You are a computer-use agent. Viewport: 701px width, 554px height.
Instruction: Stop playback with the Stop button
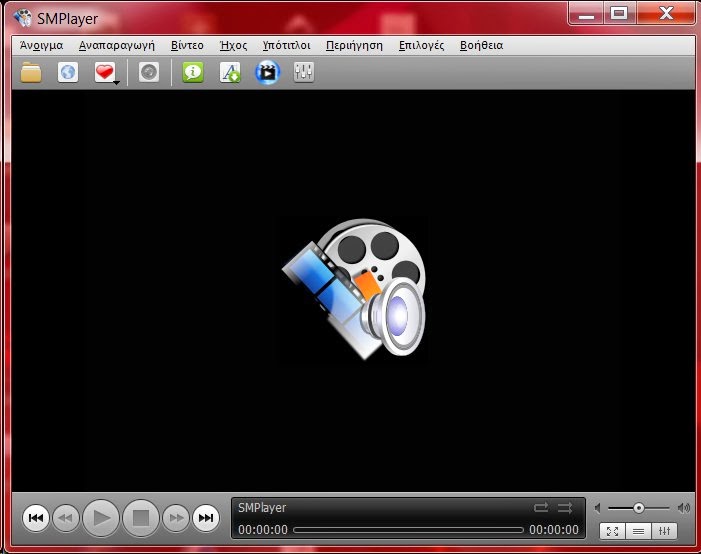coord(141,518)
